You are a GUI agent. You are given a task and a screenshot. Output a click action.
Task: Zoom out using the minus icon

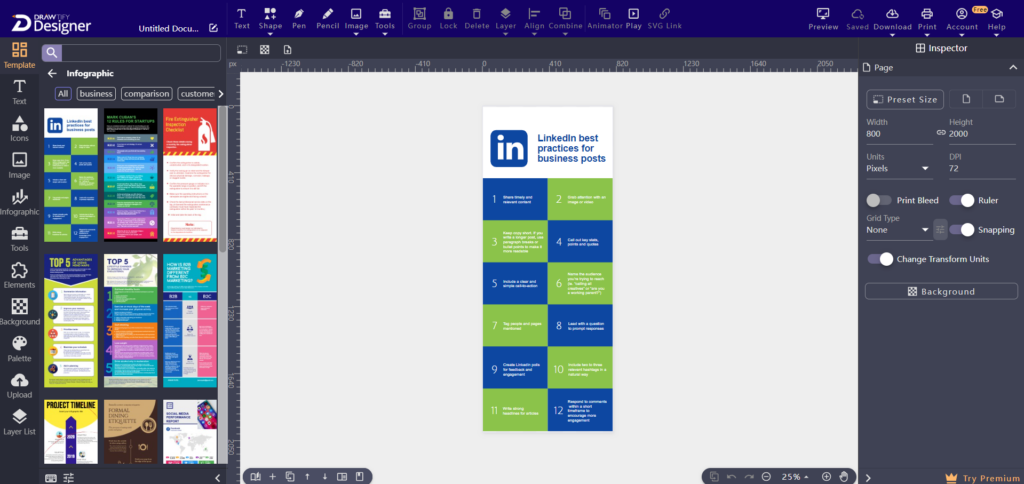(x=766, y=477)
